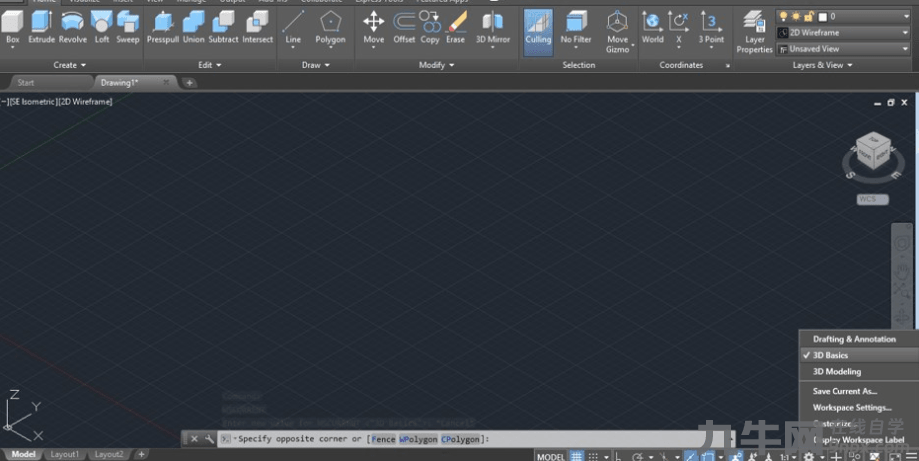The width and height of the screenshot is (919, 461).
Task: Rotate UCS about the X axis
Action: [x=679, y=28]
